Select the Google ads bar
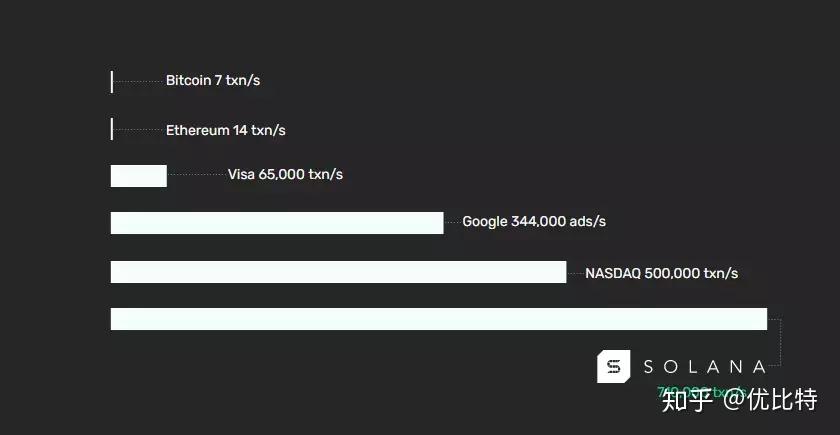 click(277, 223)
